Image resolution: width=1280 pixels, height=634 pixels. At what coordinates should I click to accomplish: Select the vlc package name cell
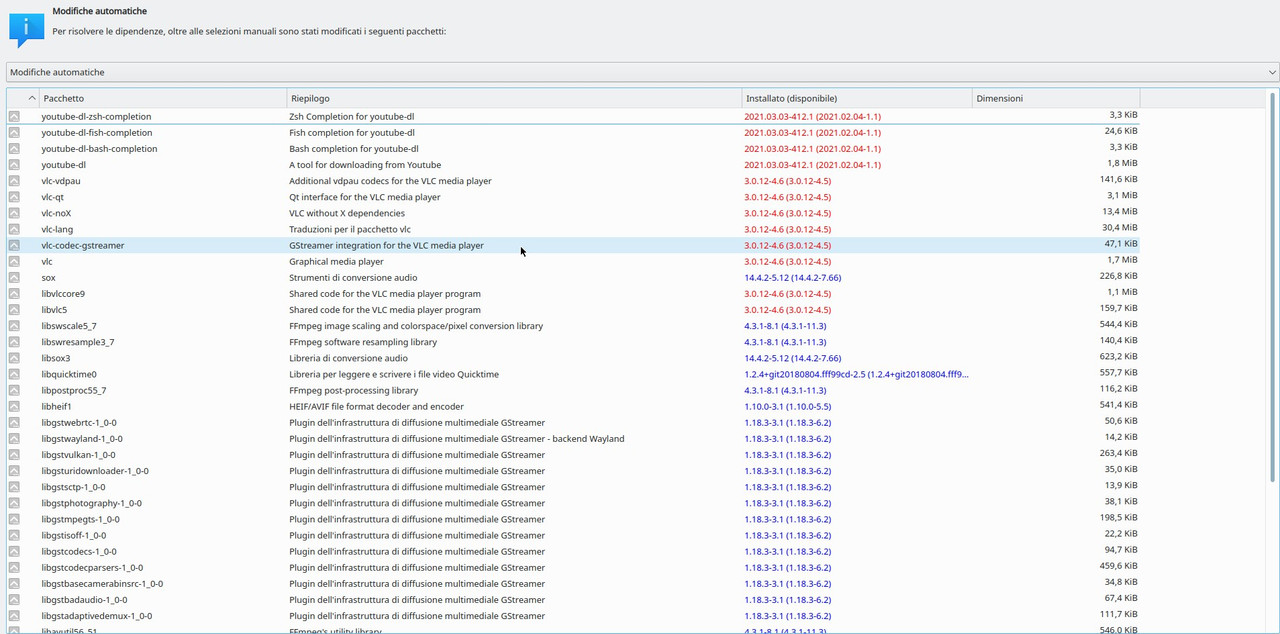coord(47,262)
